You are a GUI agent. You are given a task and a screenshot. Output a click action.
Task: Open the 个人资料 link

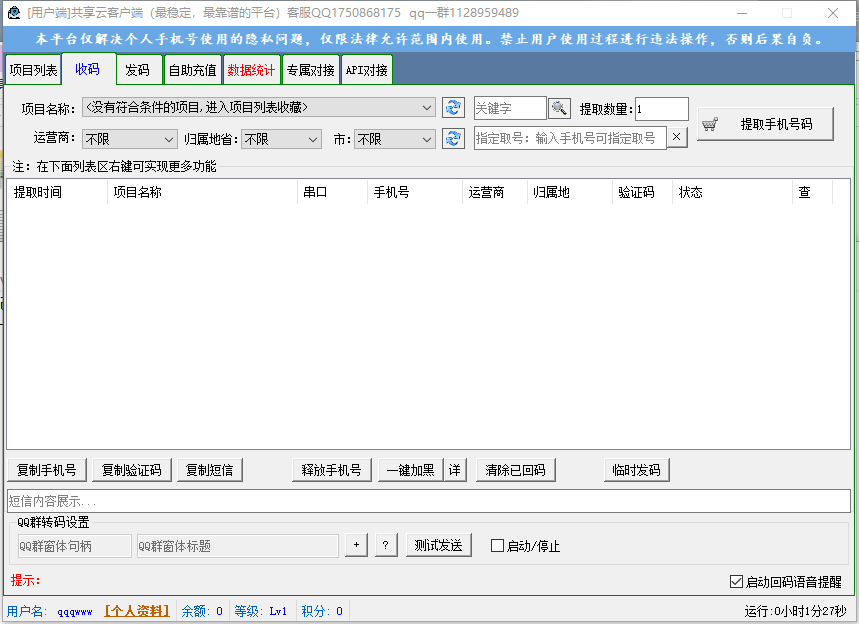click(x=137, y=611)
